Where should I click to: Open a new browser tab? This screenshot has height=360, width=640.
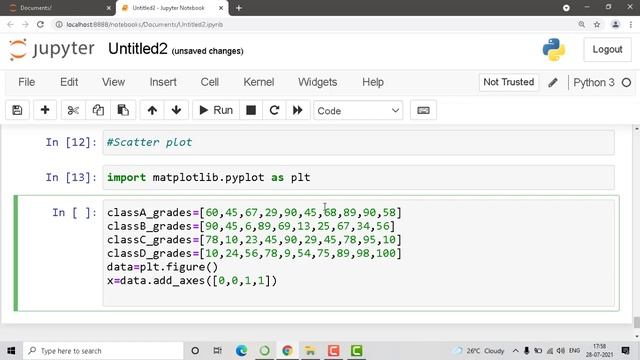coord(239,8)
